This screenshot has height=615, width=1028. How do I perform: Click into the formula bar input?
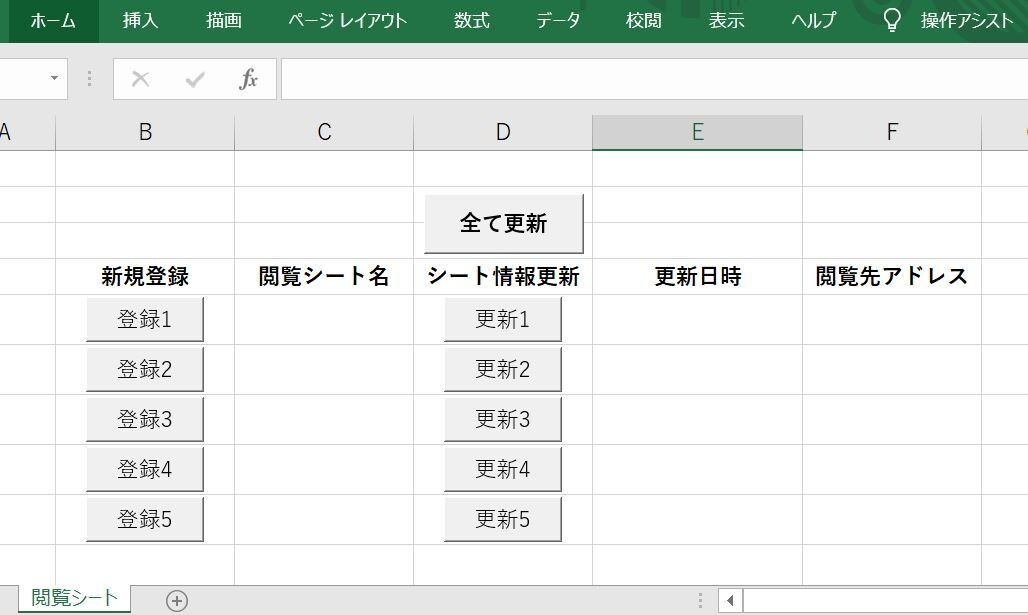click(654, 79)
